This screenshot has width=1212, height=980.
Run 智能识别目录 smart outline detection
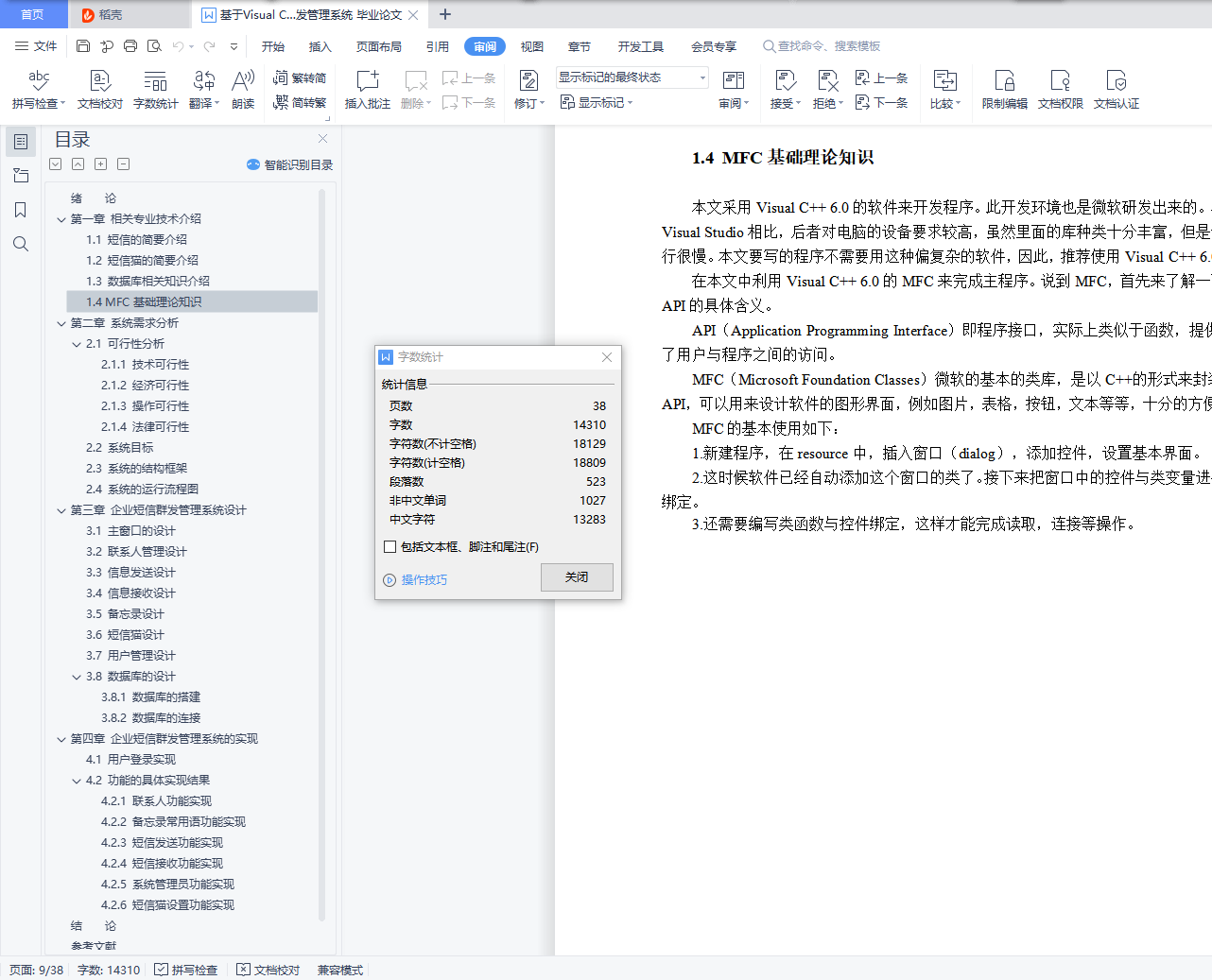point(289,164)
